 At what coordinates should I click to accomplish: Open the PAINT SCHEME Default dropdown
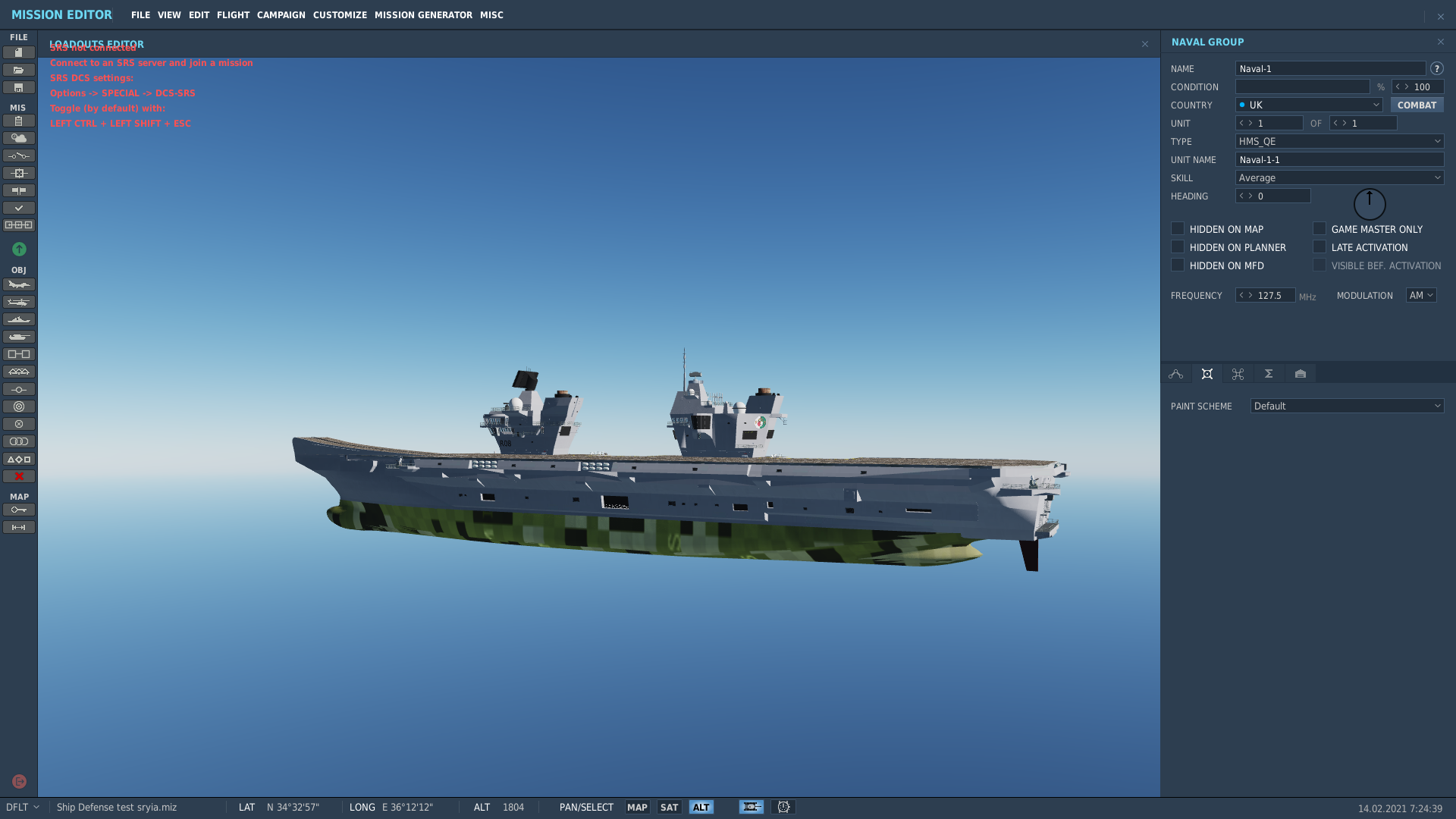1347,406
